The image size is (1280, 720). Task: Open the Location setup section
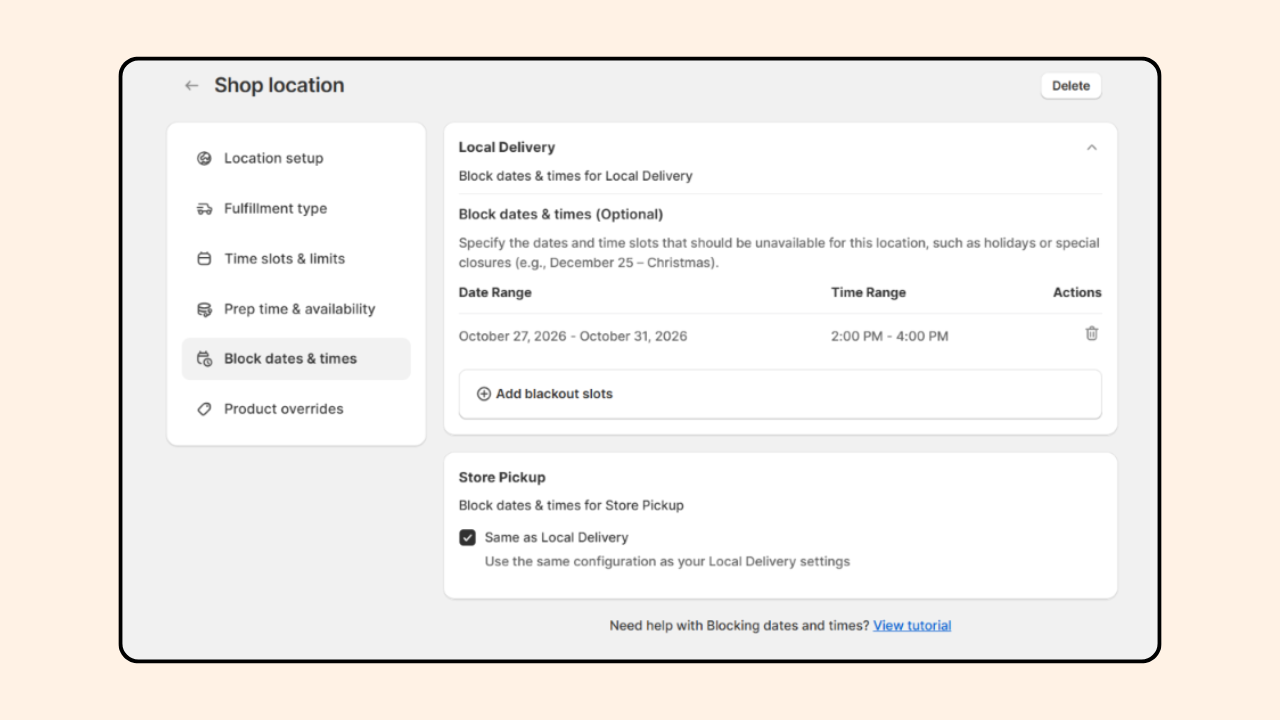[x=296, y=158]
